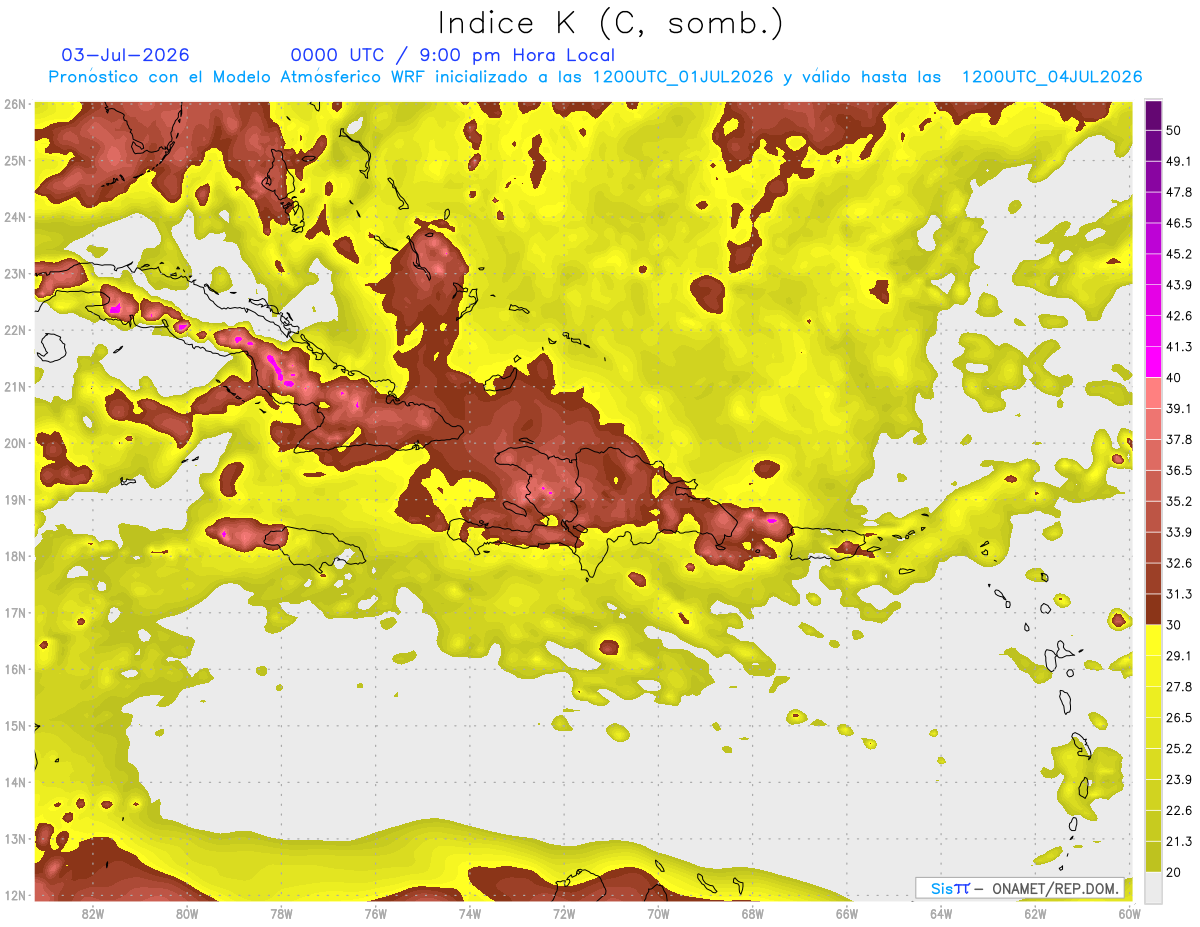Click the 20N latitude label
The image size is (1200, 927).
[15, 443]
